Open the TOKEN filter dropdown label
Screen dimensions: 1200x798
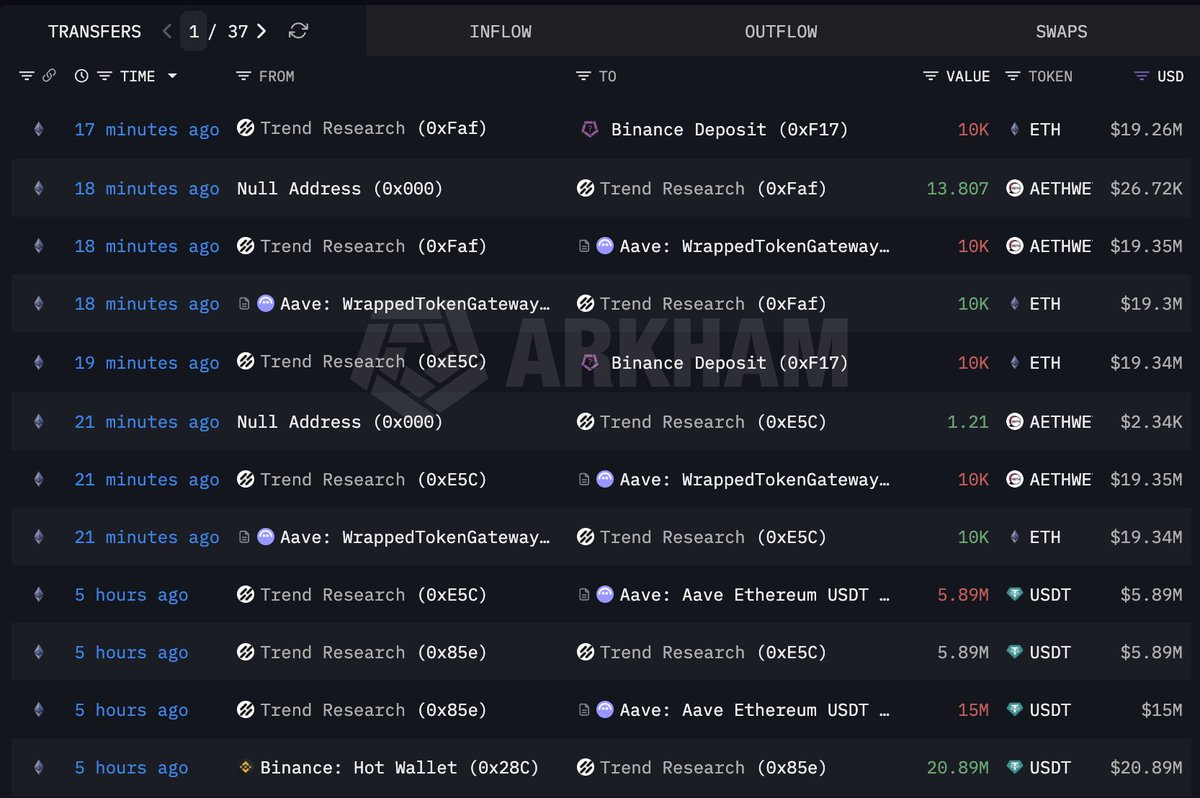point(1050,76)
